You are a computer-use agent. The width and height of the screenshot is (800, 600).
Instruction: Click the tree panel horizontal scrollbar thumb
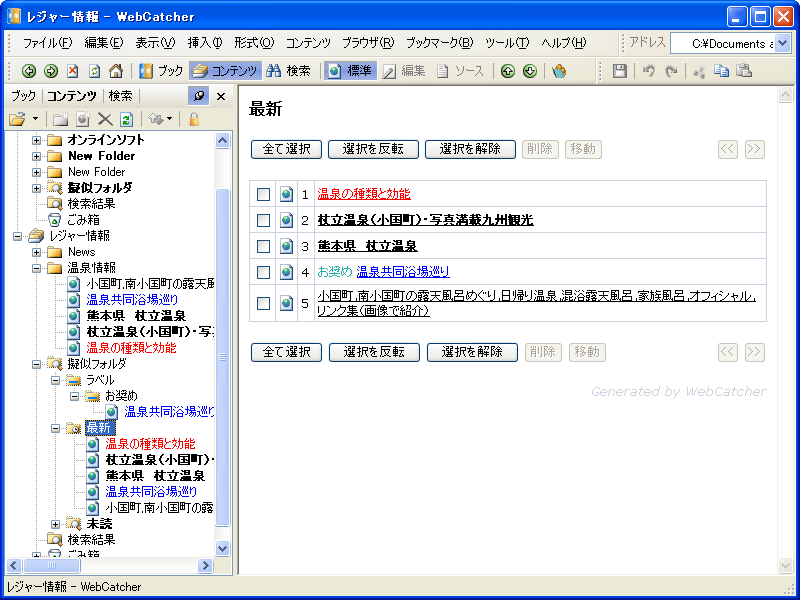pos(52,565)
